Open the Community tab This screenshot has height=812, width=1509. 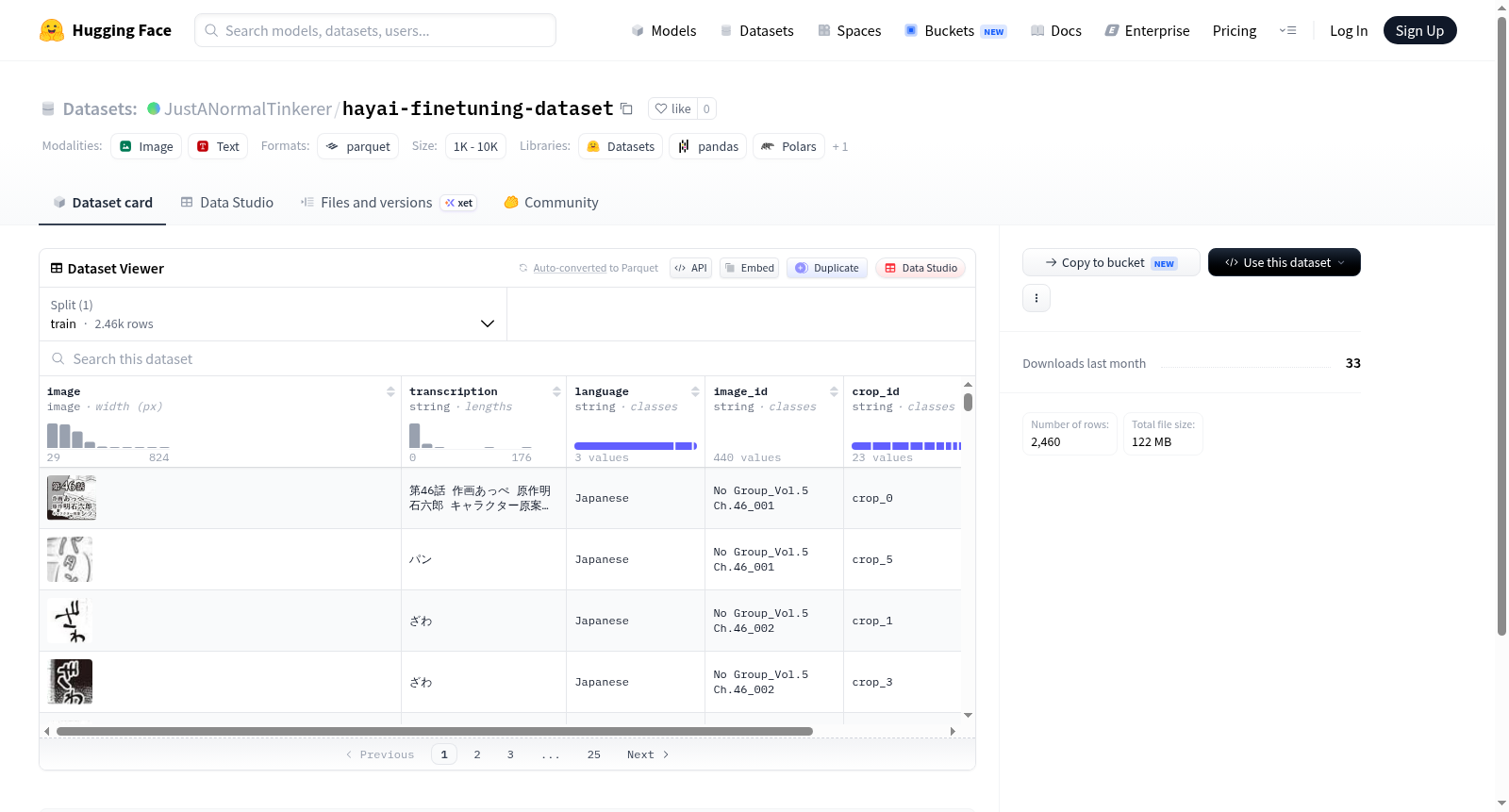point(551,202)
